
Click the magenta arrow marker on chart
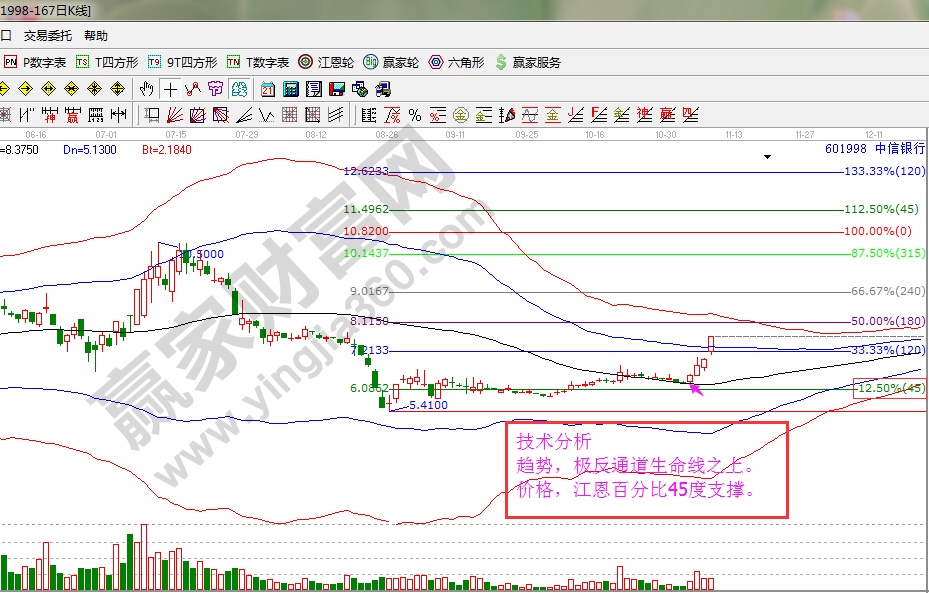(x=696, y=387)
